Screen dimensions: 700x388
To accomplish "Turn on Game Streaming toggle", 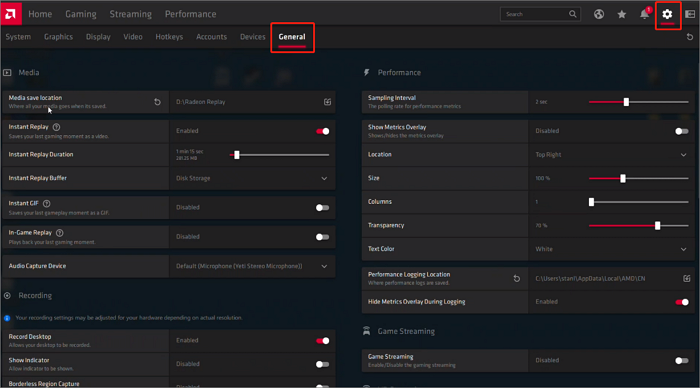I will coord(681,360).
